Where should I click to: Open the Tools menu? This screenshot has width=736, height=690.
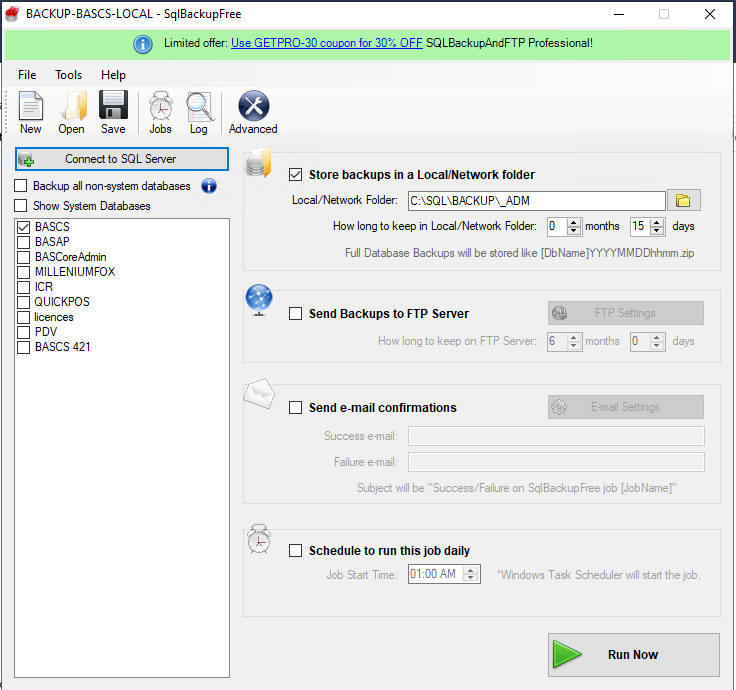coord(69,75)
